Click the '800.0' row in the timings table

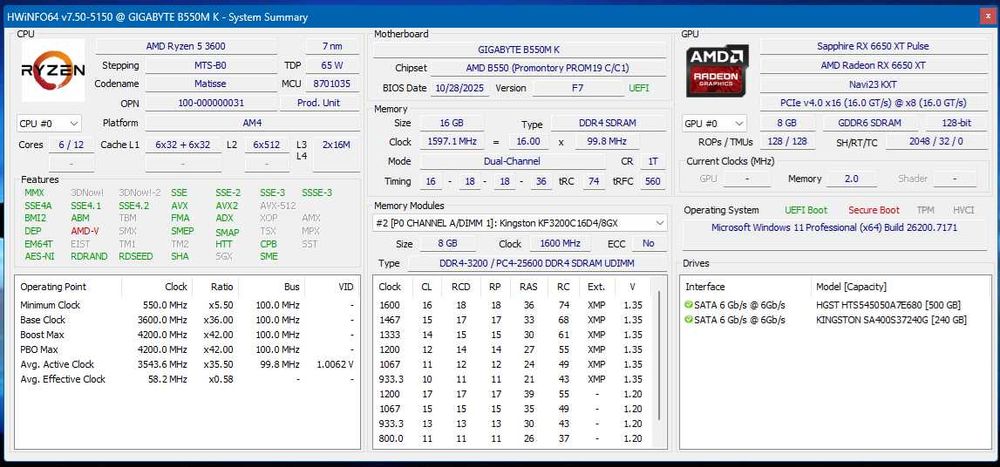pos(513,438)
